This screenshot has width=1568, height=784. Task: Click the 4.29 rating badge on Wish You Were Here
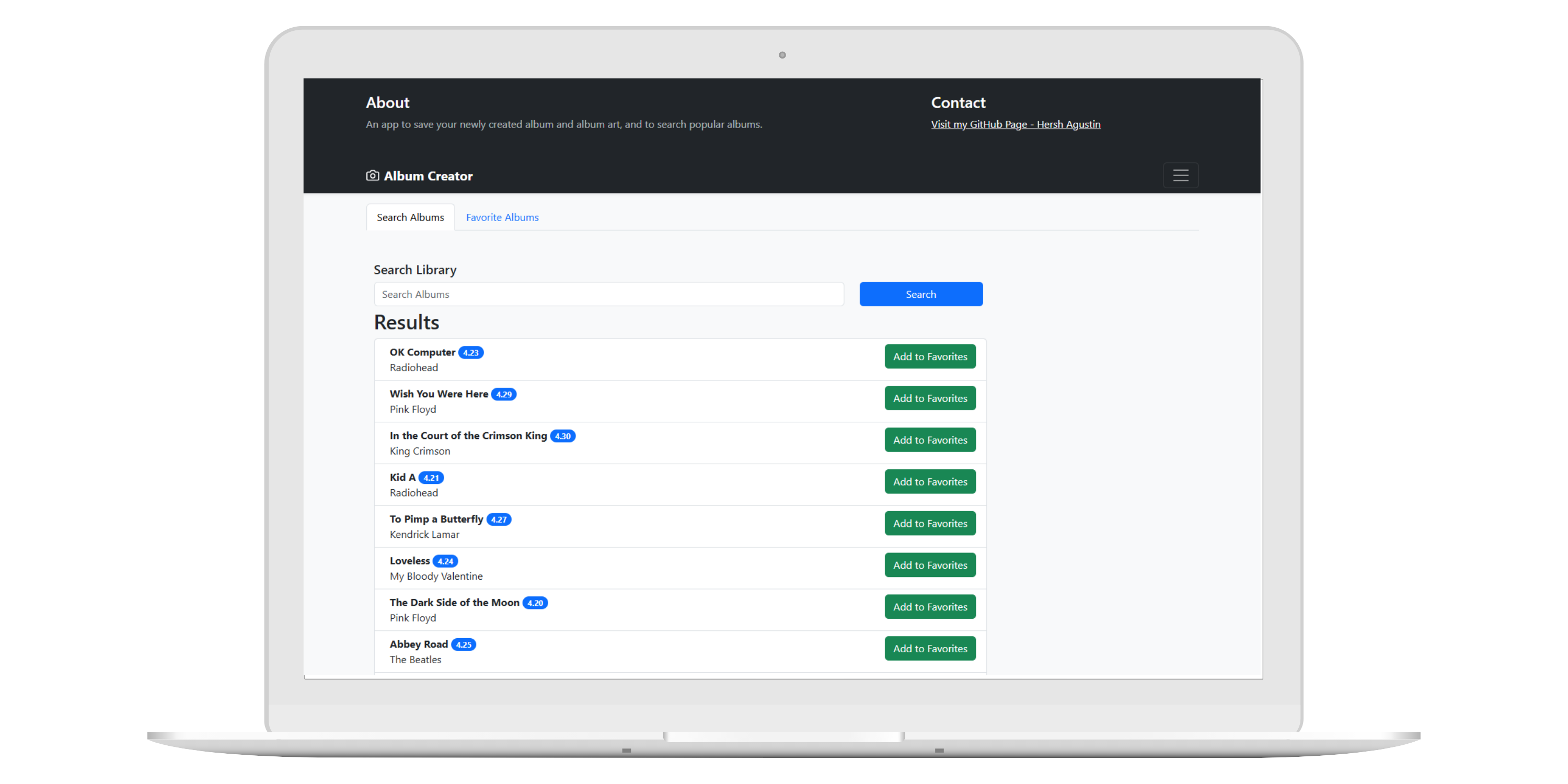pos(503,395)
